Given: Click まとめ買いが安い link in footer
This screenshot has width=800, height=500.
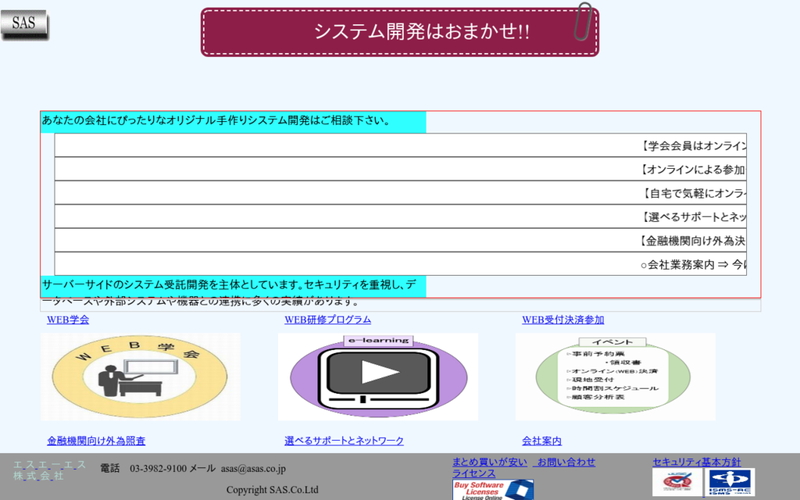Looking at the screenshot, I should pos(489,462).
